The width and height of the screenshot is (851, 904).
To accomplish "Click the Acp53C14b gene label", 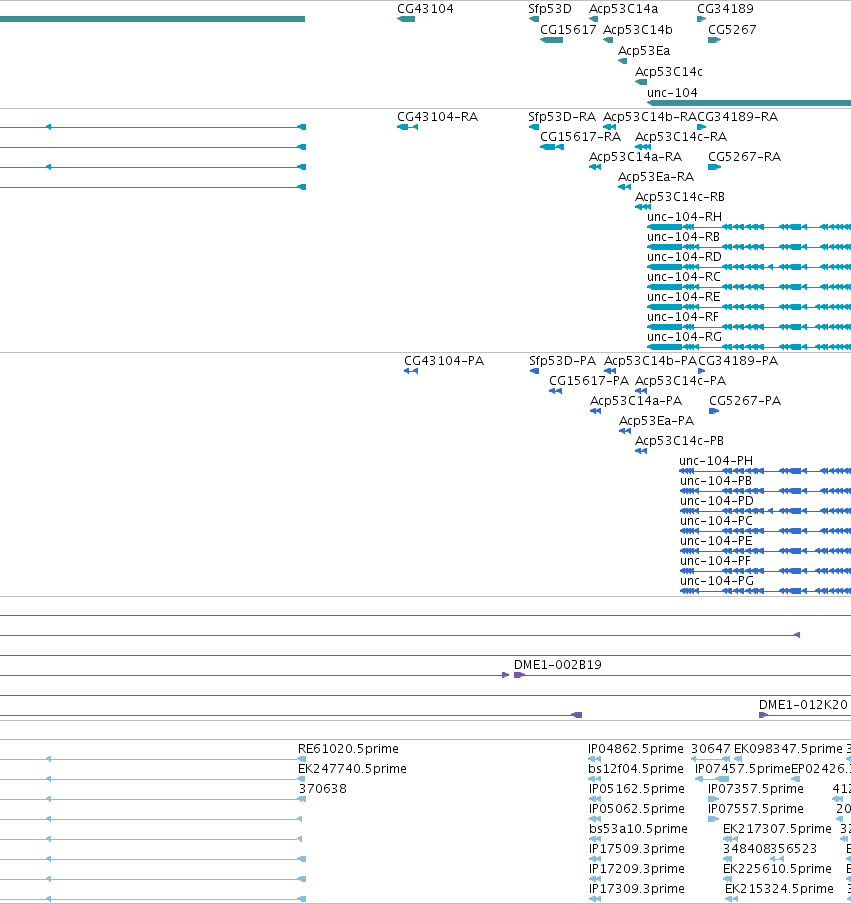I will [x=637, y=29].
